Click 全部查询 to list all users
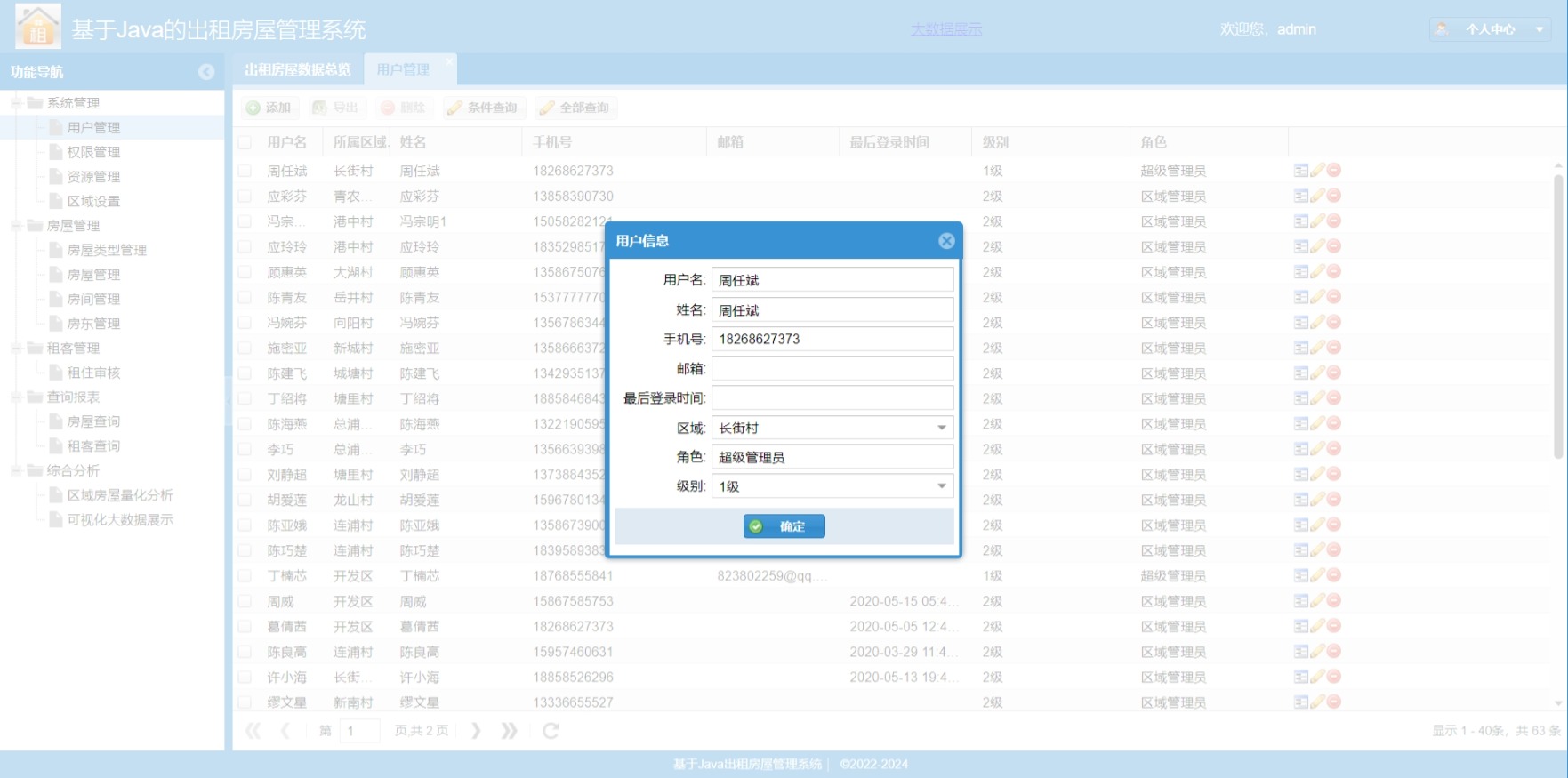This screenshot has width=1568, height=778. (575, 108)
